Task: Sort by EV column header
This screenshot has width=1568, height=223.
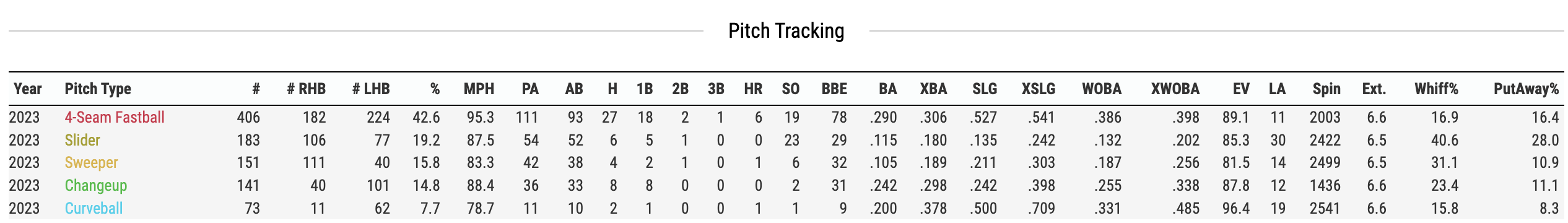Action: pyautogui.click(x=1241, y=89)
